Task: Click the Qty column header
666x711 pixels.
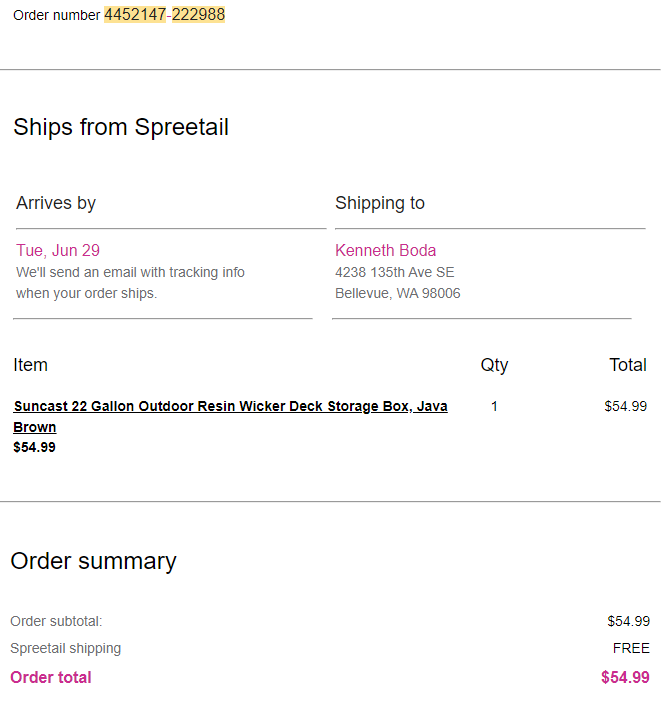Action: point(494,365)
